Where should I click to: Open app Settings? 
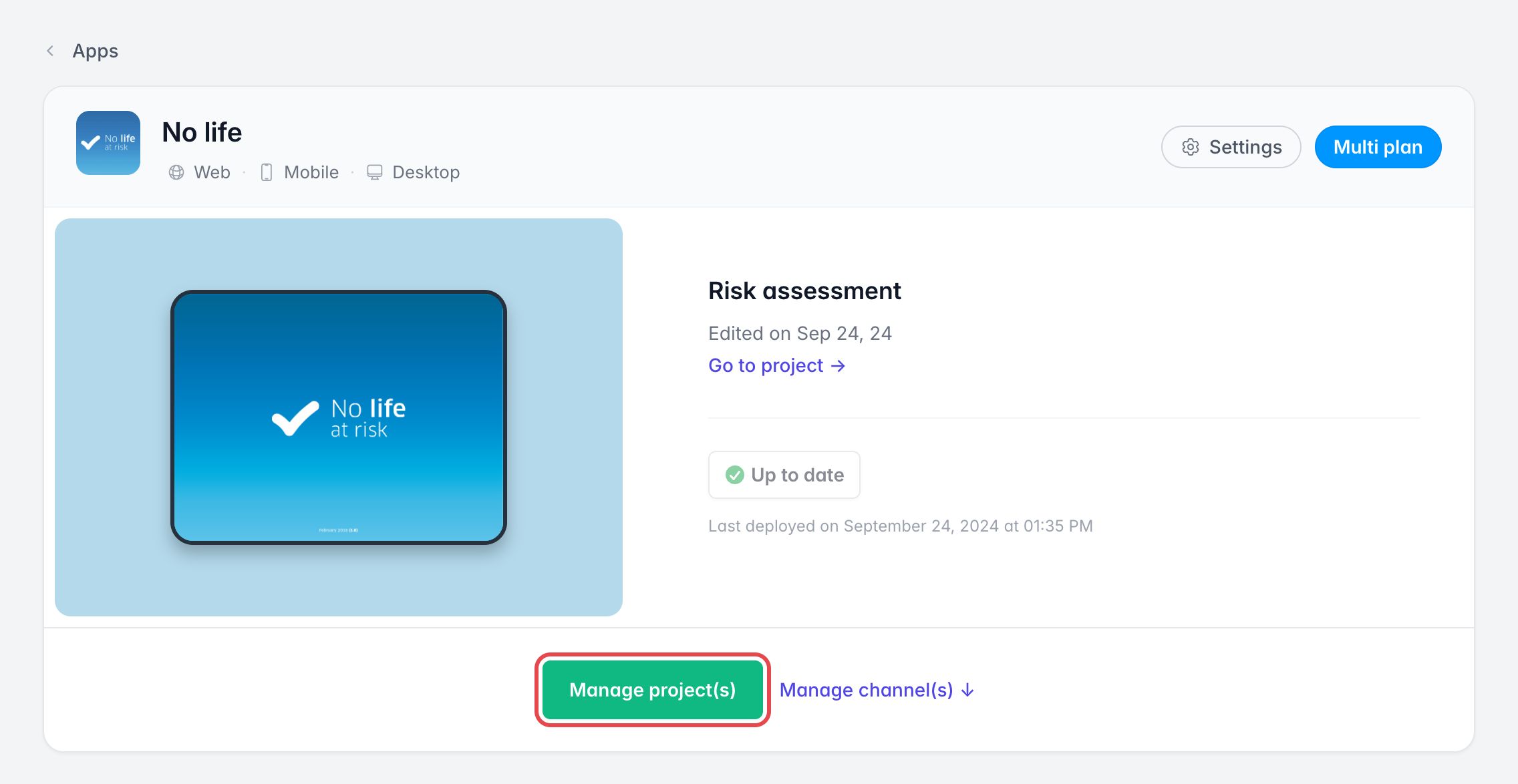[1231, 147]
